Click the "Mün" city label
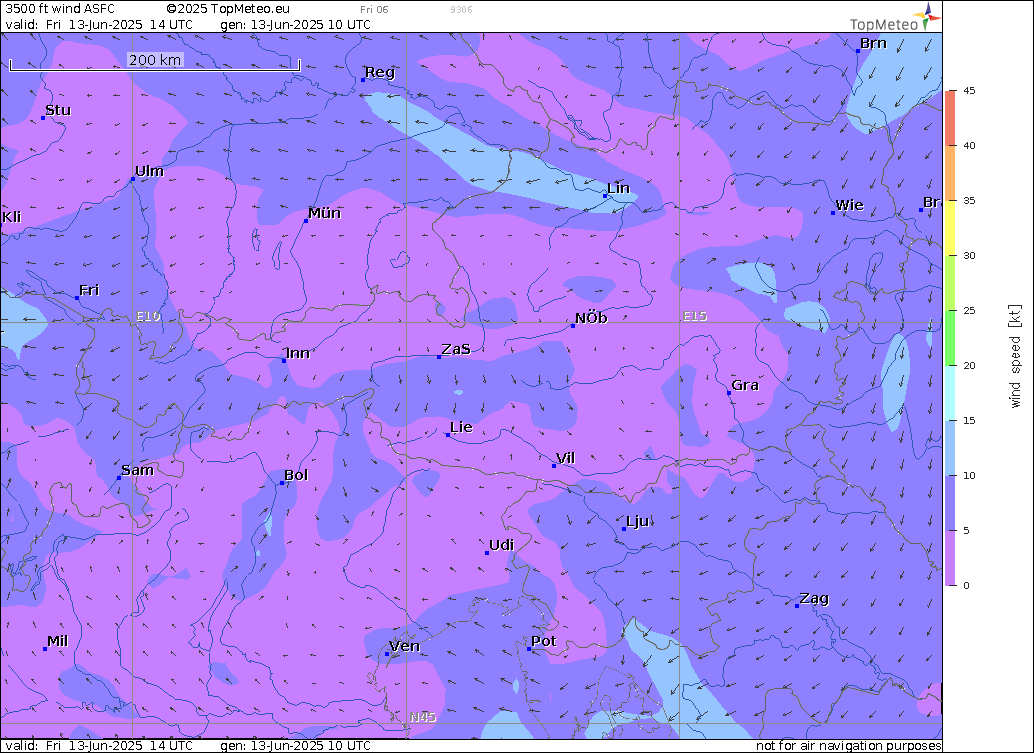The height and width of the screenshot is (753, 1034). point(324,213)
